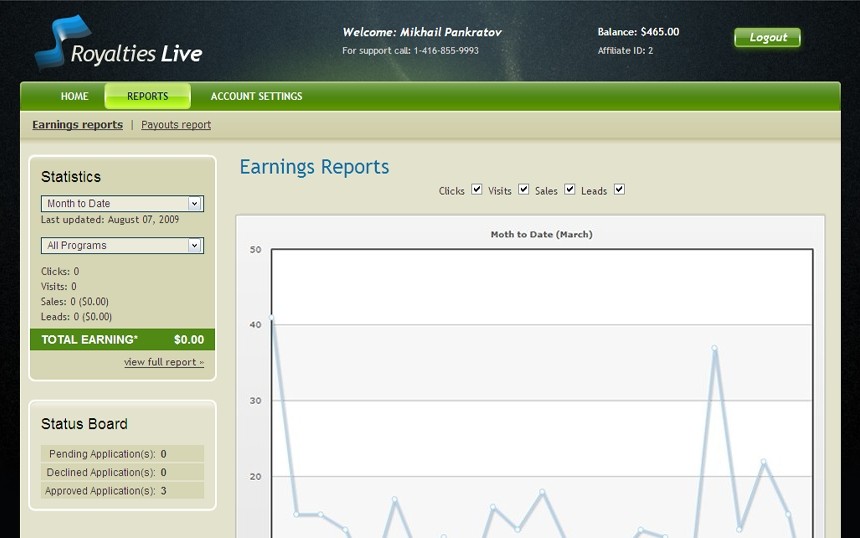Click the y-axis label 40
860x538 pixels.
(x=256, y=325)
